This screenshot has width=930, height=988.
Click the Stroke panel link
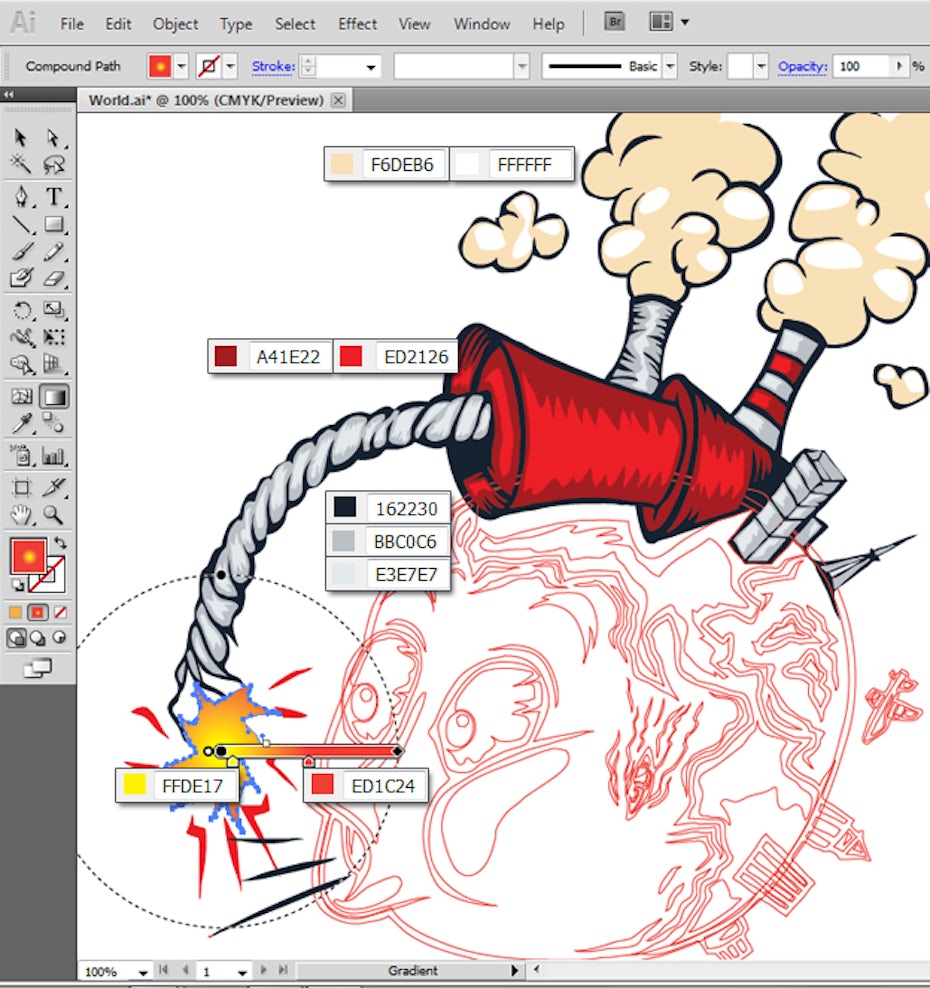271,67
